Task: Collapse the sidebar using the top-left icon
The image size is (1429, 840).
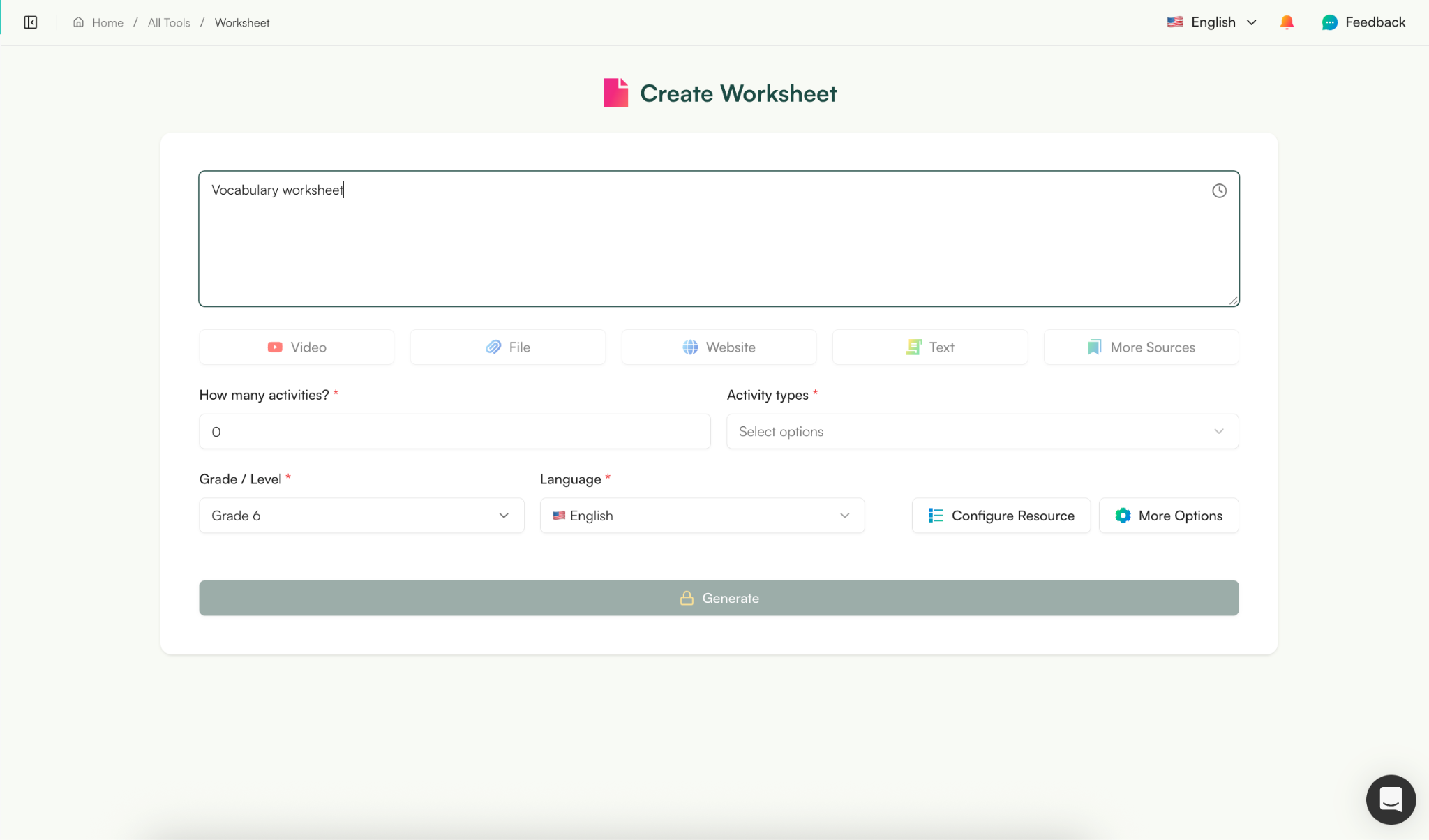Action: 31,22
